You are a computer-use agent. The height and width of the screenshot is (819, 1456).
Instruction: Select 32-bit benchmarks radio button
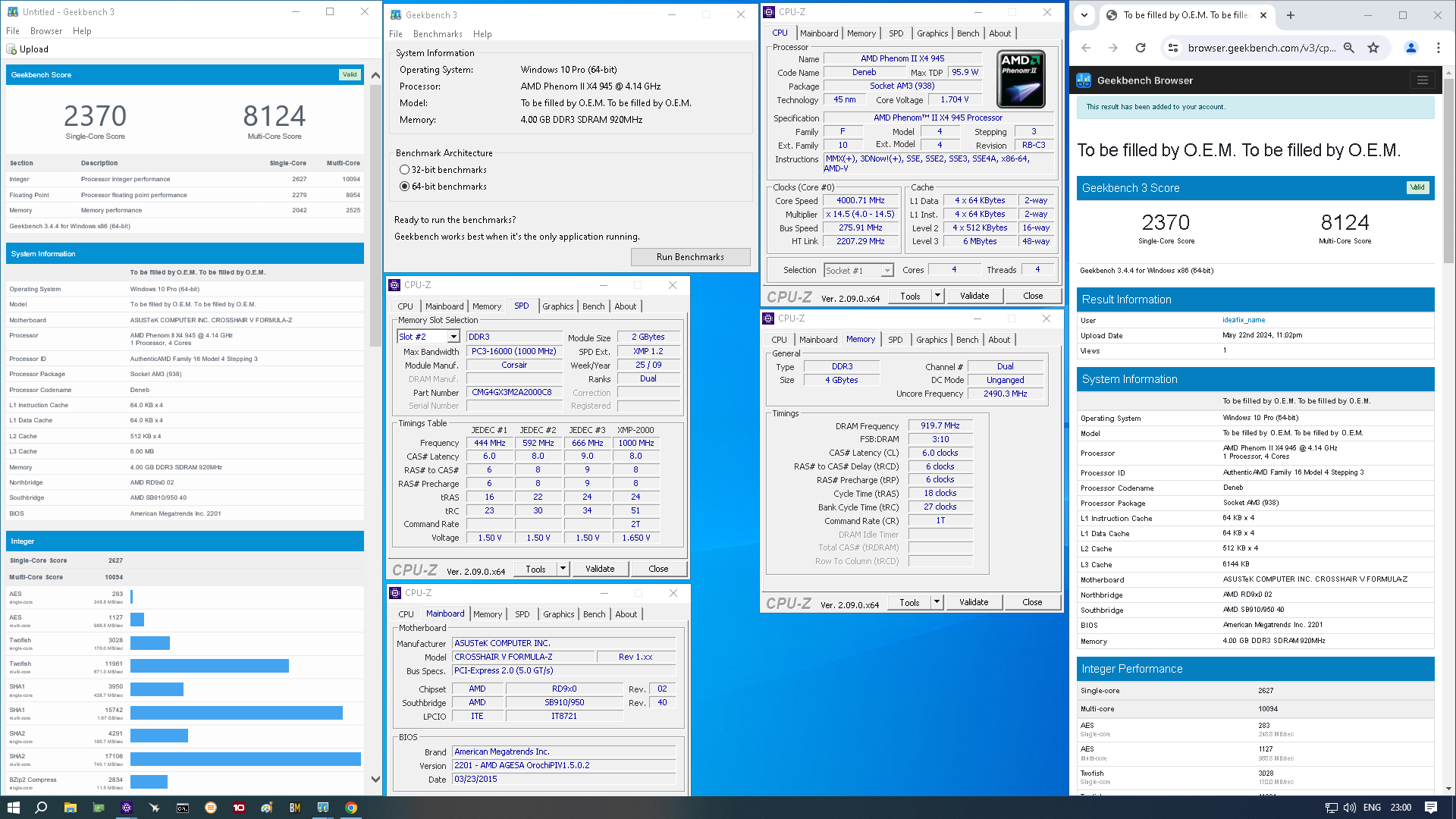[404, 170]
